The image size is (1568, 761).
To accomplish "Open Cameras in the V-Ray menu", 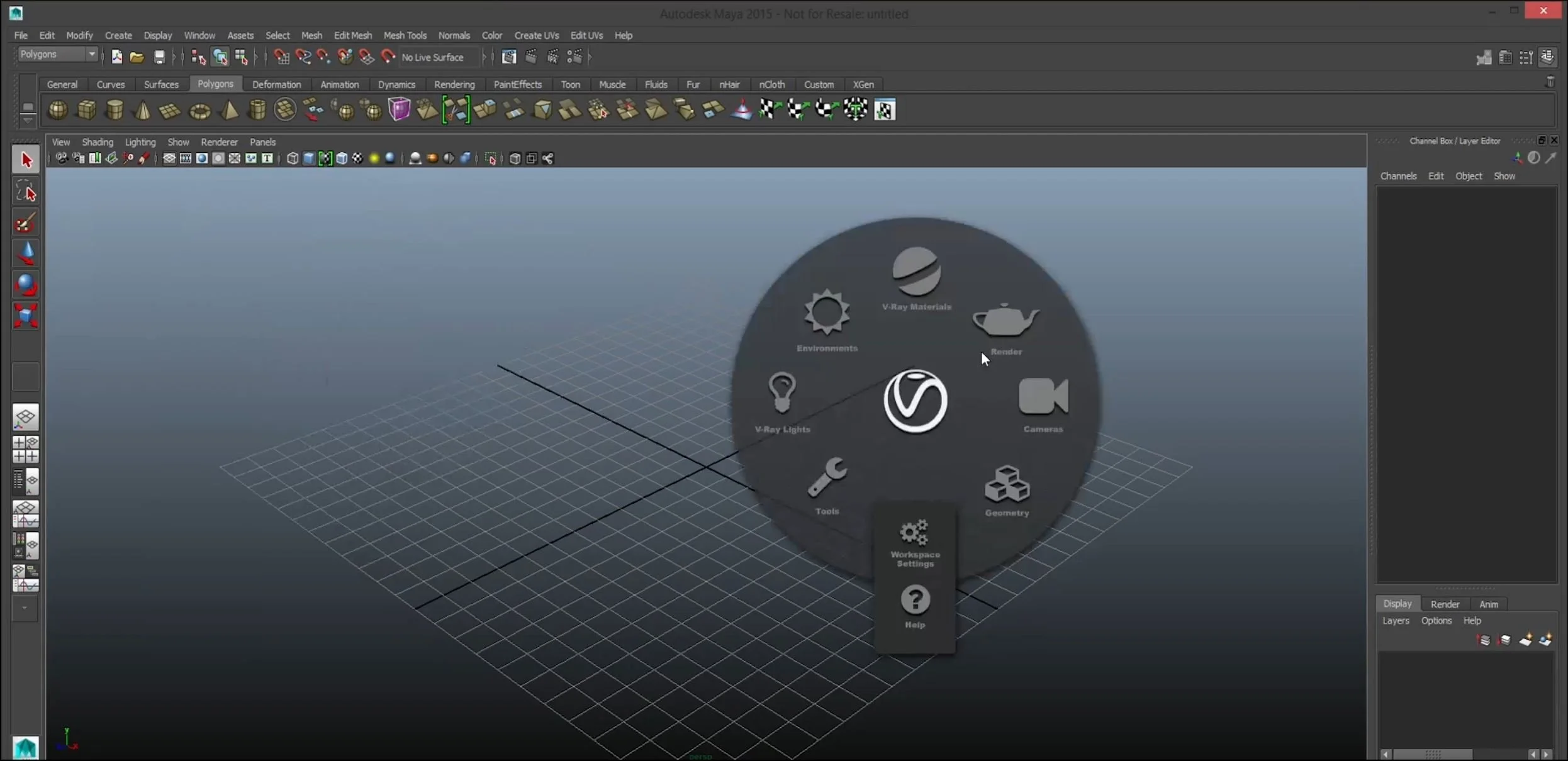I will pyautogui.click(x=1043, y=397).
